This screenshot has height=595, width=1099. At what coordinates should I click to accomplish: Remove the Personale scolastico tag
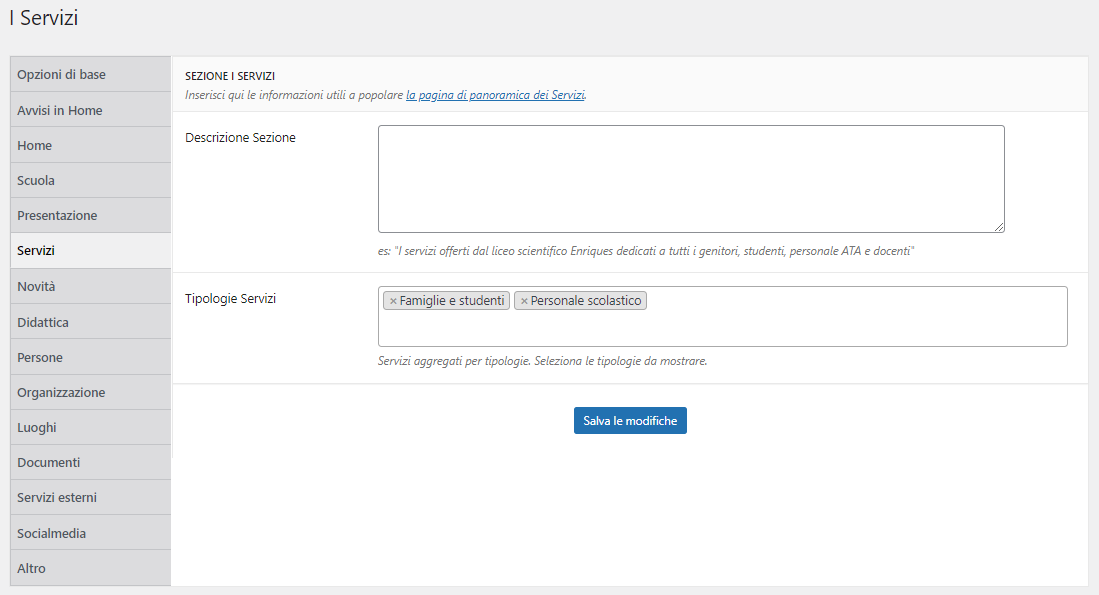click(524, 301)
